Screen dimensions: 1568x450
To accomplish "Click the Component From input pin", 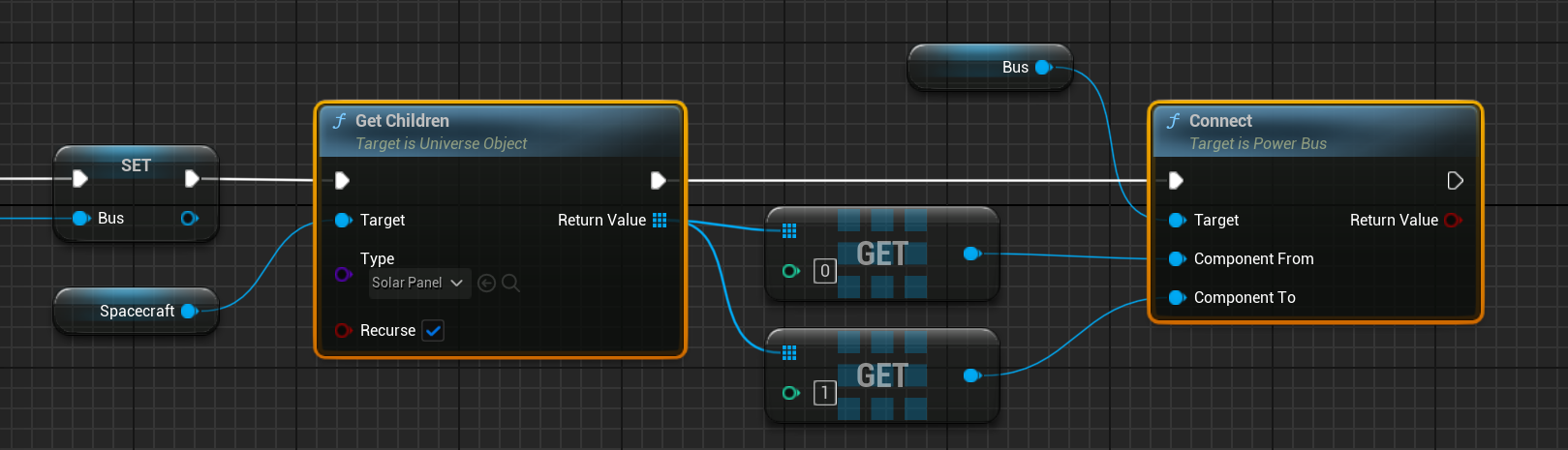I will pyautogui.click(x=1177, y=259).
